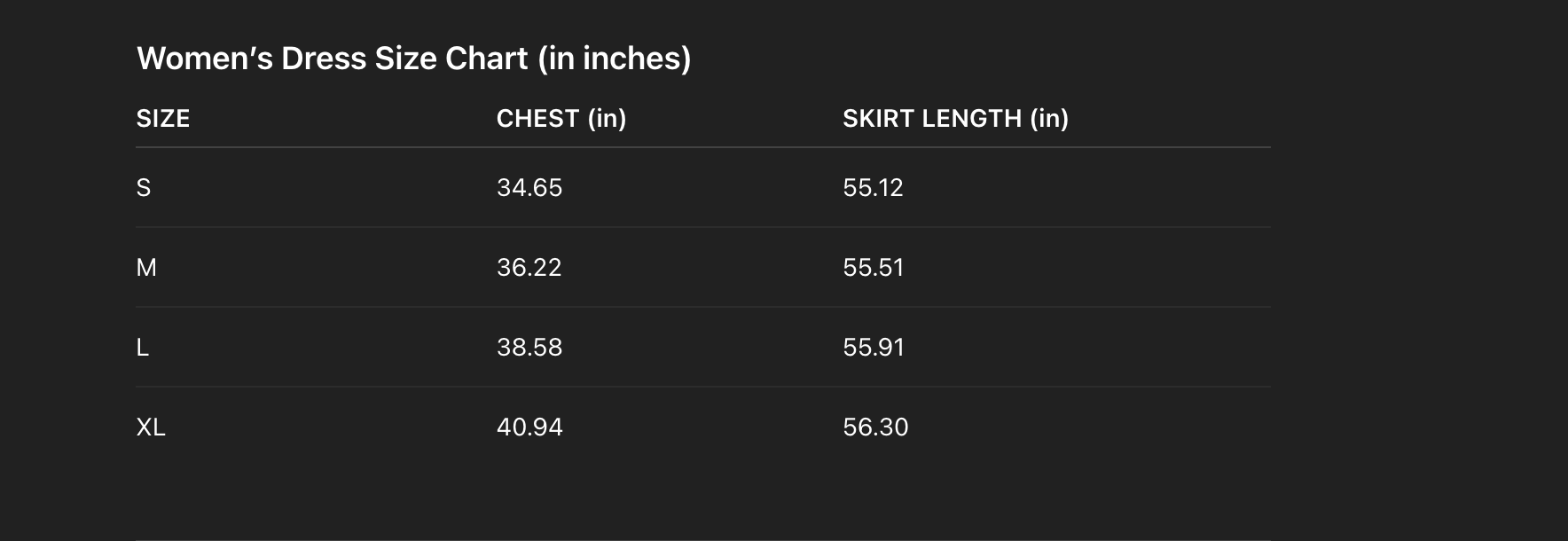Click the SIZE column header
1568x541 pixels.
click(x=163, y=119)
